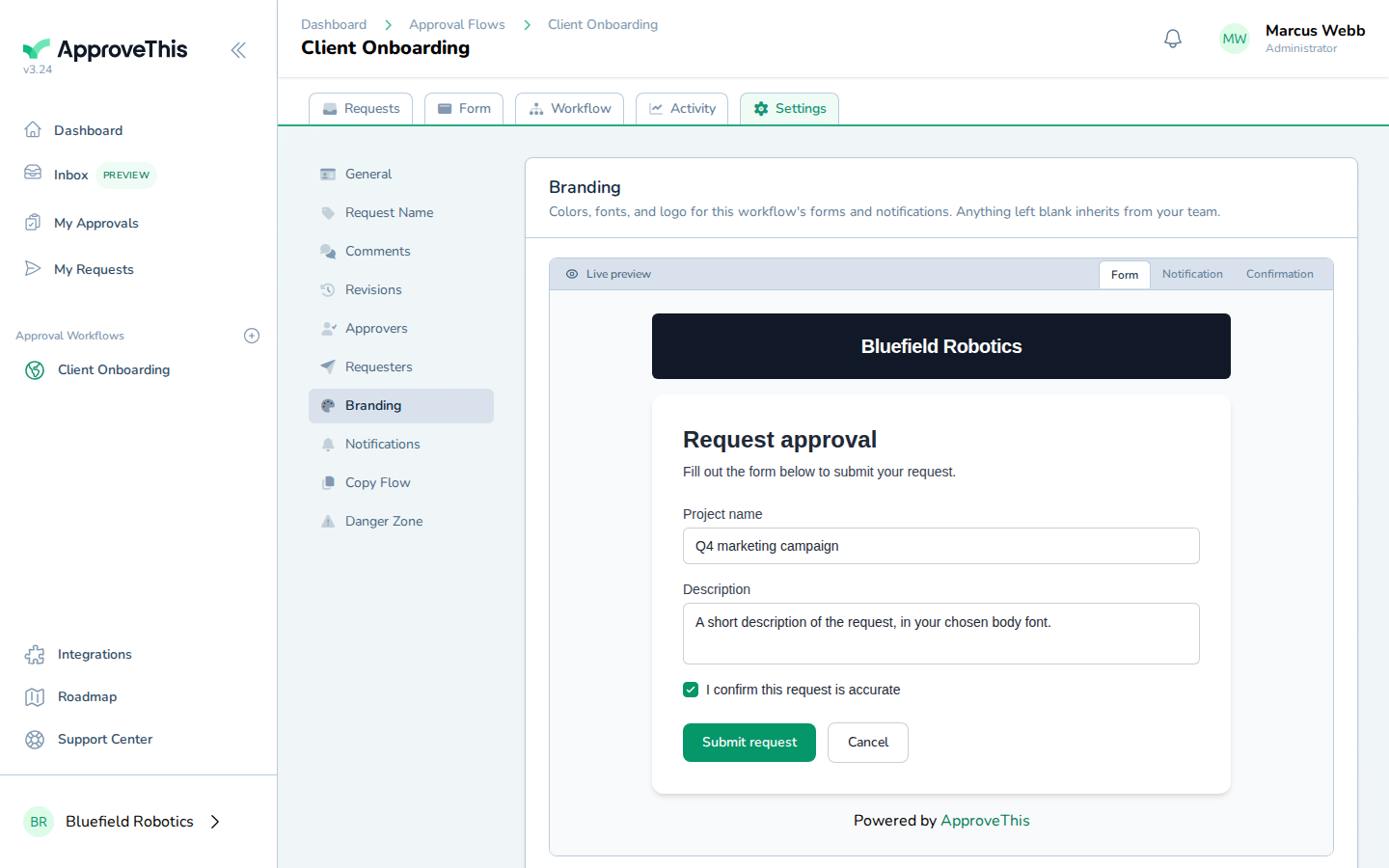Screen dimensions: 1389x868
Task: Click the Bluefield Robotics preview header banner
Action: [941, 346]
